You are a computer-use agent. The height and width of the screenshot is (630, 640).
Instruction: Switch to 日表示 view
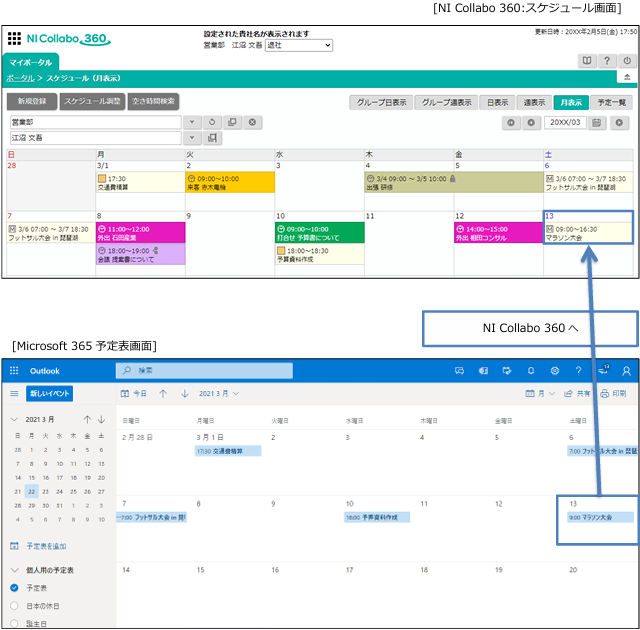coord(498,102)
